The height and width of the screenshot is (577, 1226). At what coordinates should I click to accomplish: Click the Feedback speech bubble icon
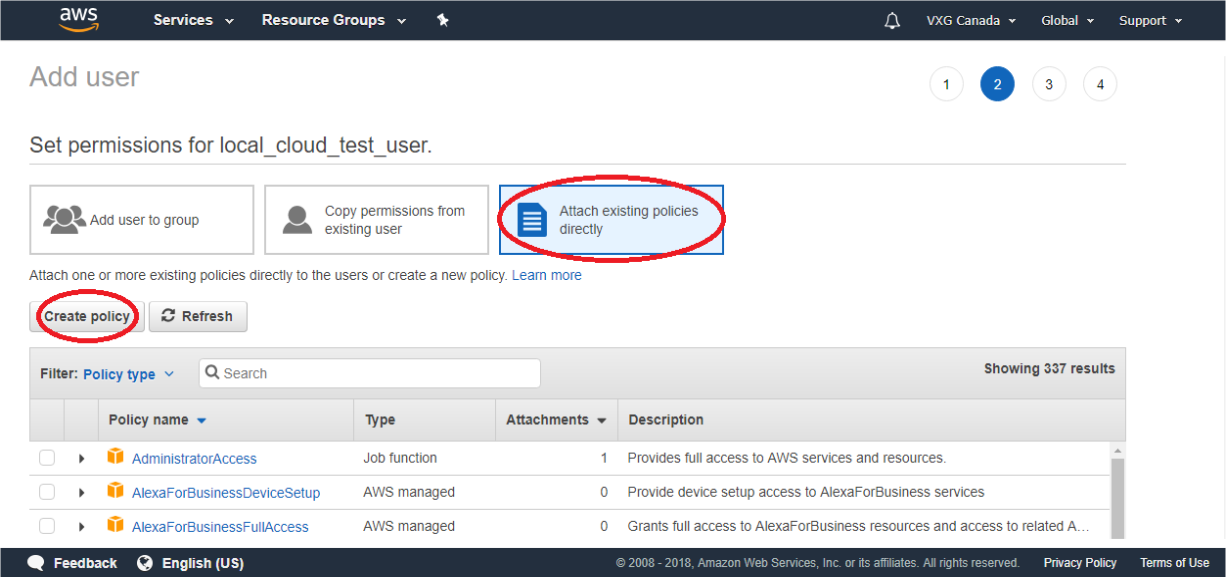tap(36, 563)
